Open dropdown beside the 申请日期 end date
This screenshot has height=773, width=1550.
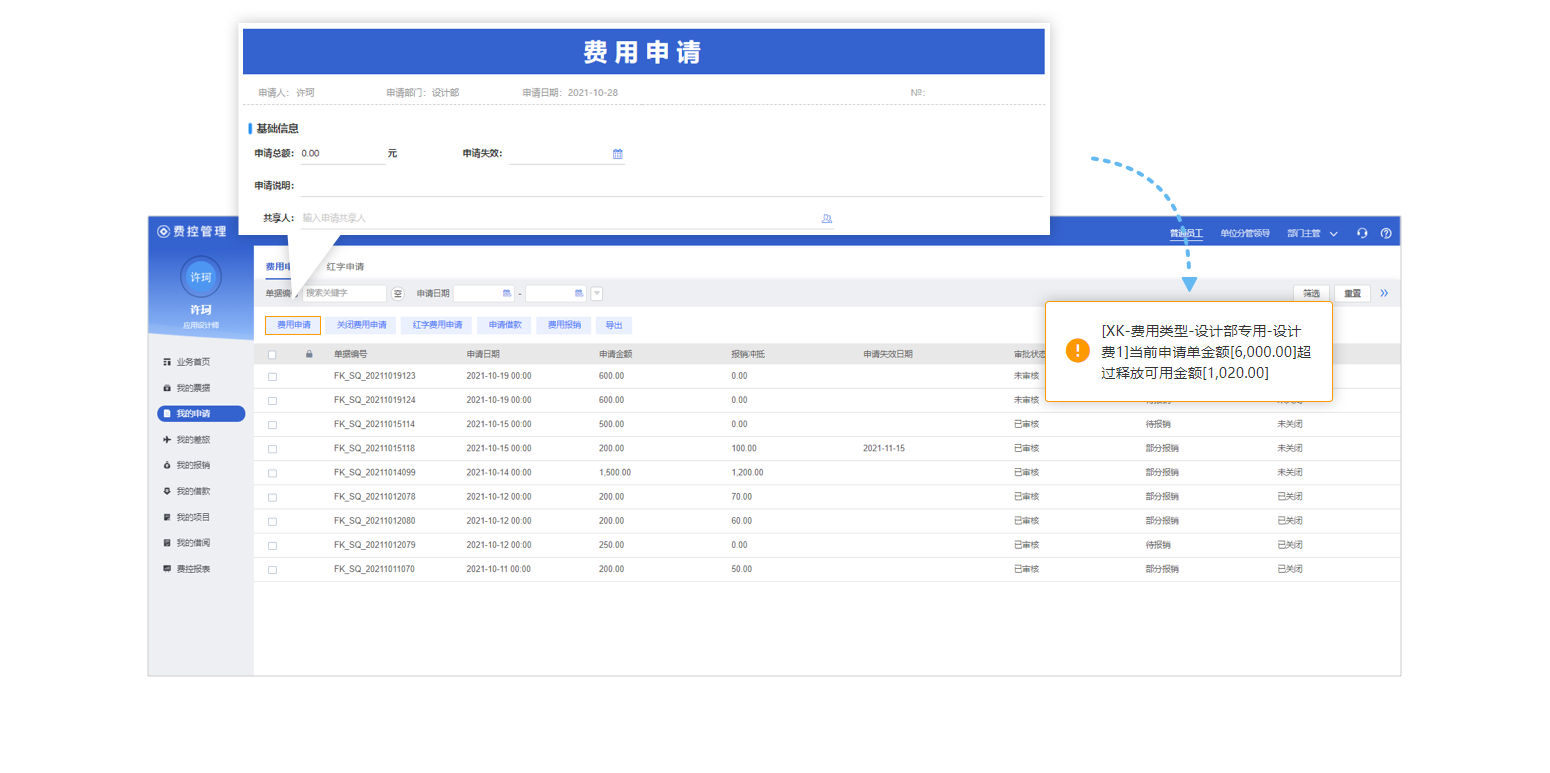coord(596,293)
